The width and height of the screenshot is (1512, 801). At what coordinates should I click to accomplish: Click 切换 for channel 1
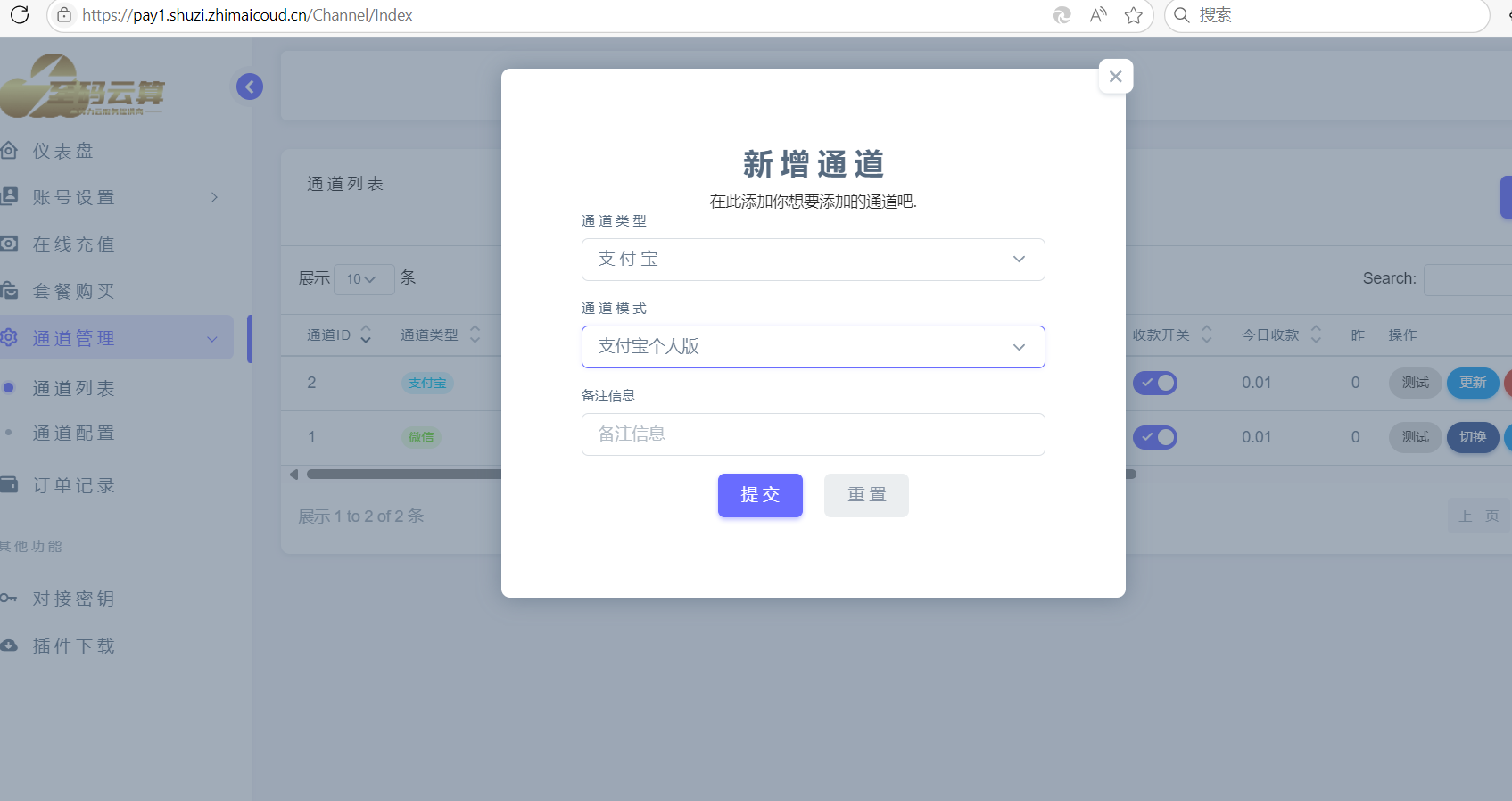(x=1473, y=437)
